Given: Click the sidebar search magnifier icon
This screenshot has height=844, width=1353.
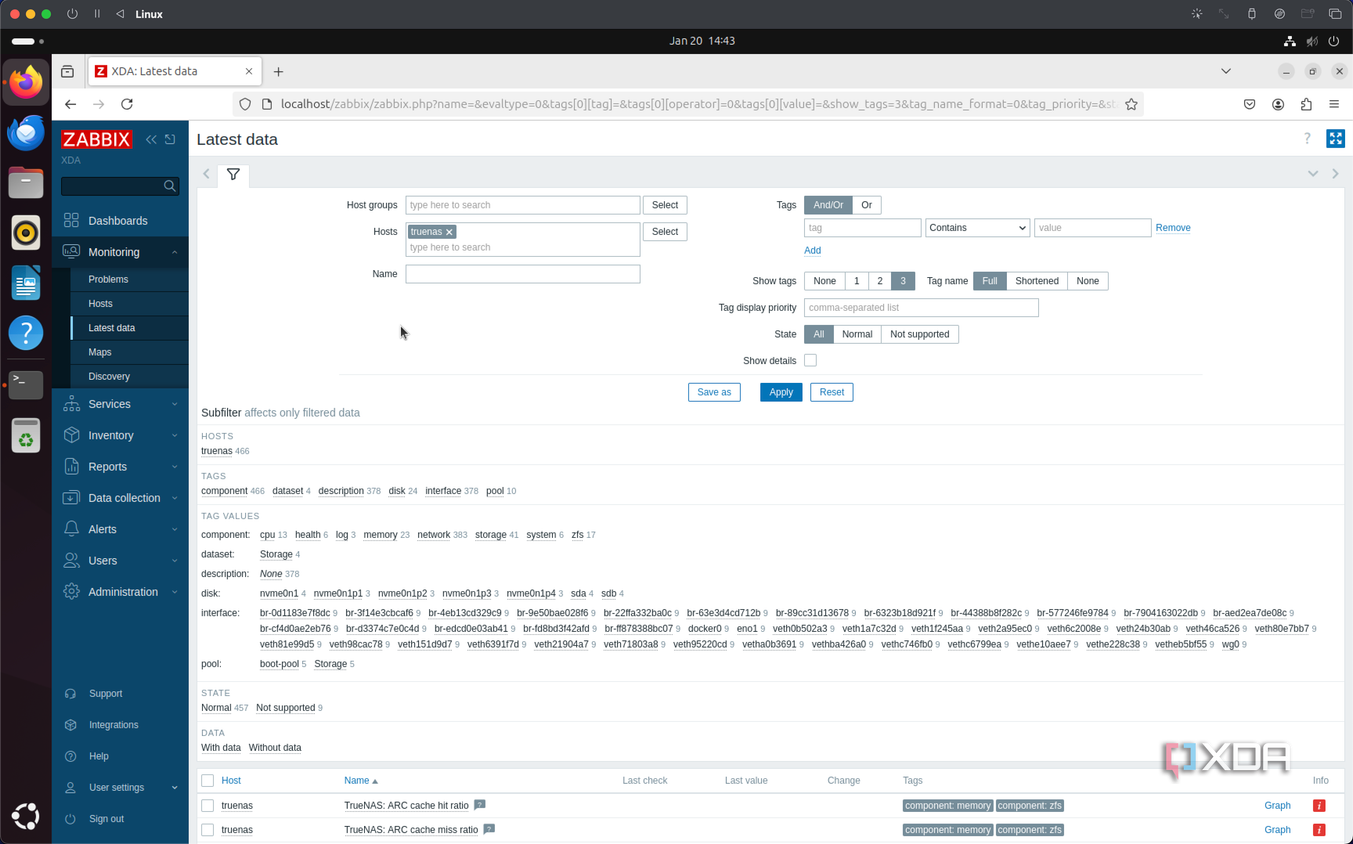Looking at the screenshot, I should 170,186.
